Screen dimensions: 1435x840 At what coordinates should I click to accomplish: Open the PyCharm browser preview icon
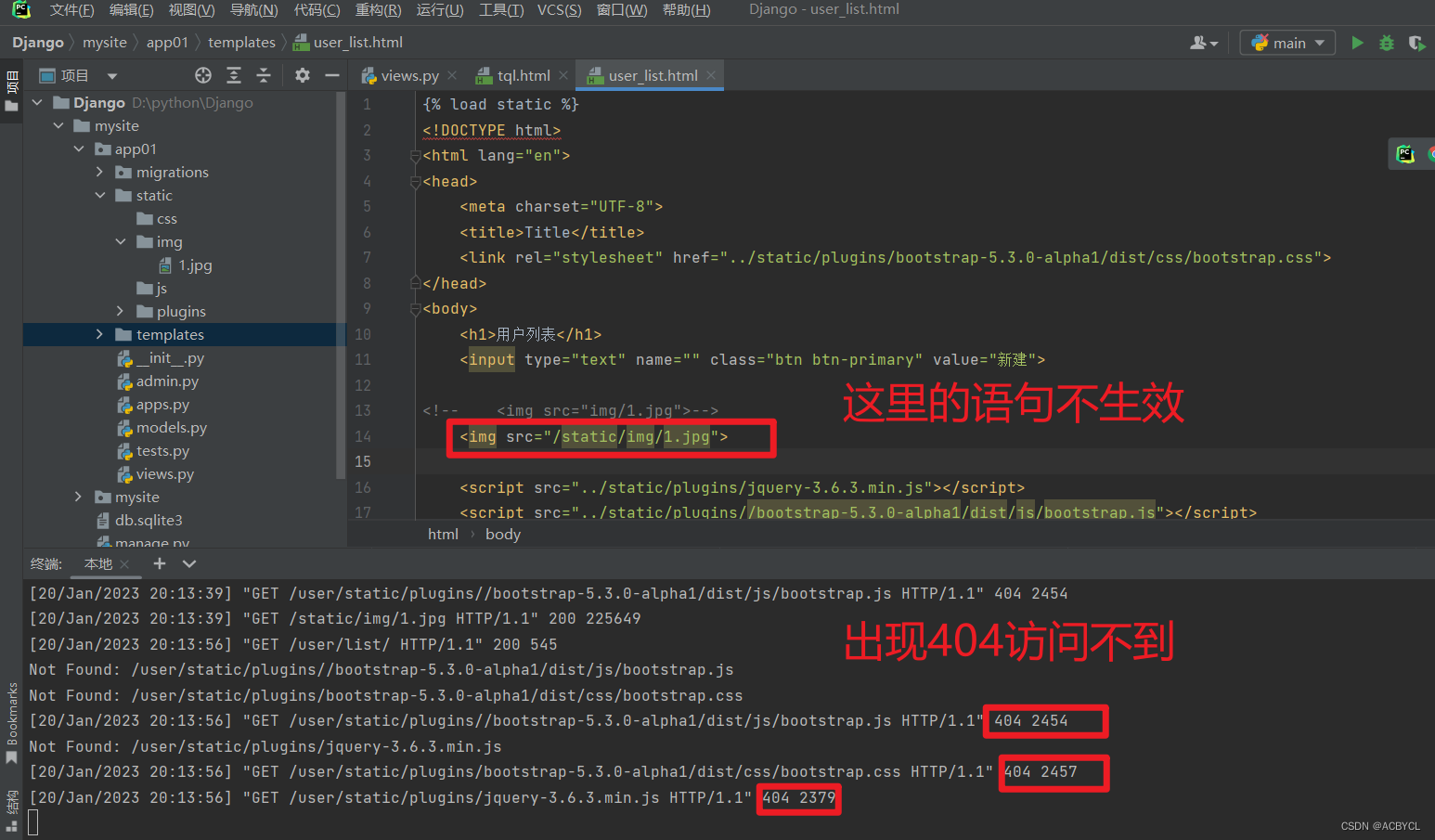pyautogui.click(x=1405, y=154)
